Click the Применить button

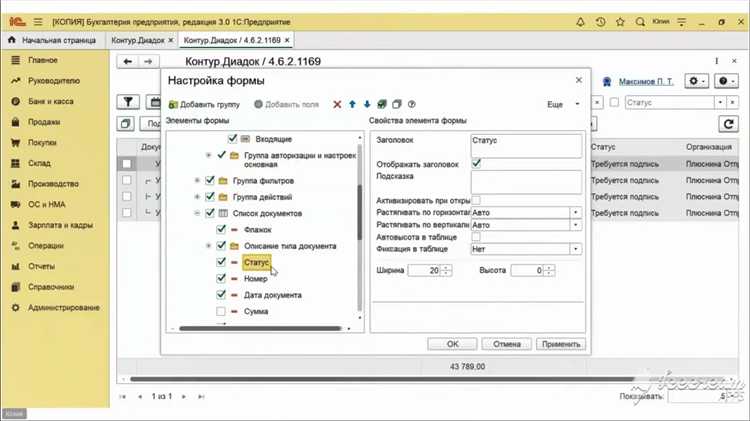pyautogui.click(x=561, y=344)
